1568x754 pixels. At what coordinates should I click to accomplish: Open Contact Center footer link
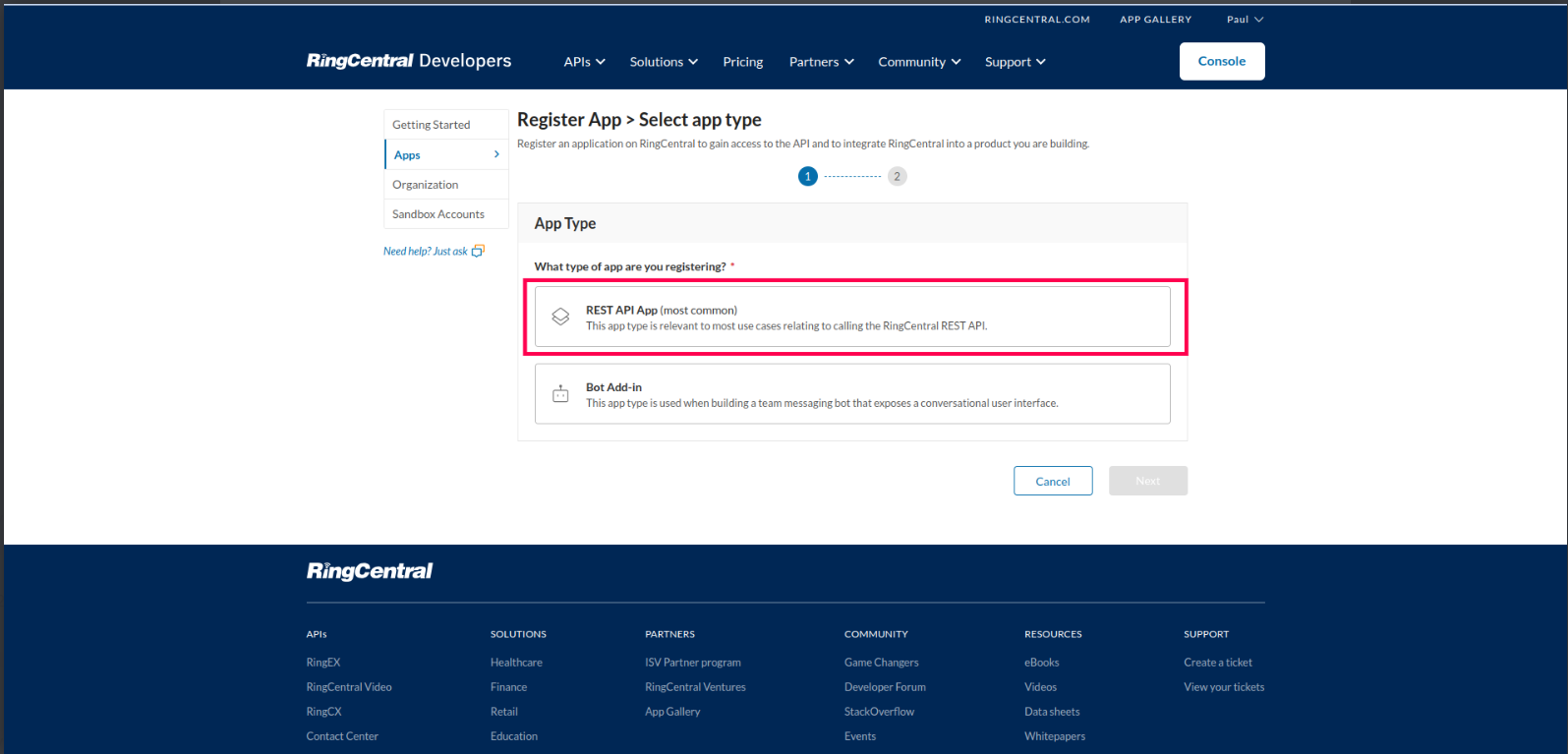(x=342, y=736)
